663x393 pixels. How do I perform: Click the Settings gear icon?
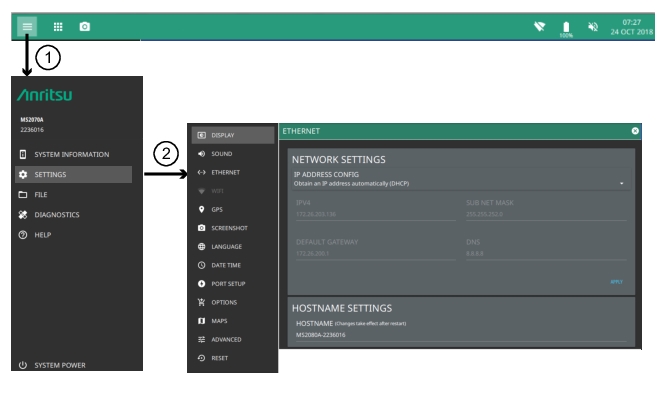point(23,174)
